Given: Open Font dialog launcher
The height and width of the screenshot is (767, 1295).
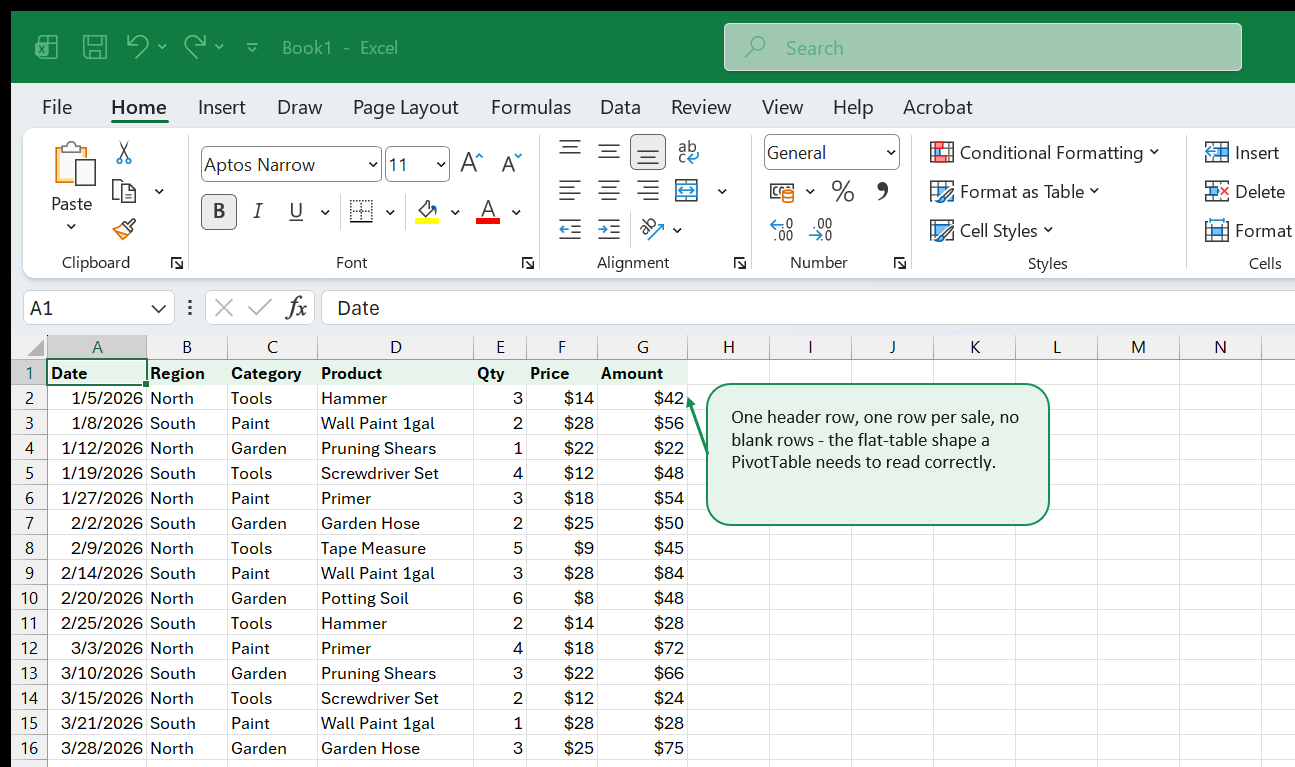Looking at the screenshot, I should pyautogui.click(x=527, y=263).
